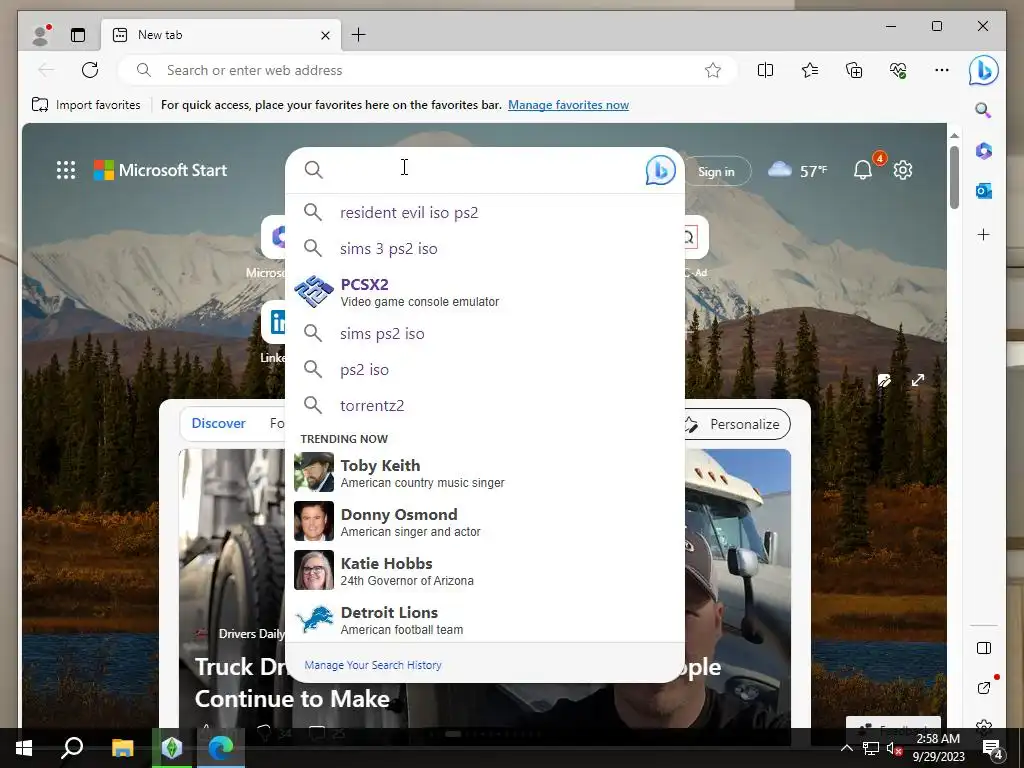
Task: Select the New tab tab
Action: point(221,35)
